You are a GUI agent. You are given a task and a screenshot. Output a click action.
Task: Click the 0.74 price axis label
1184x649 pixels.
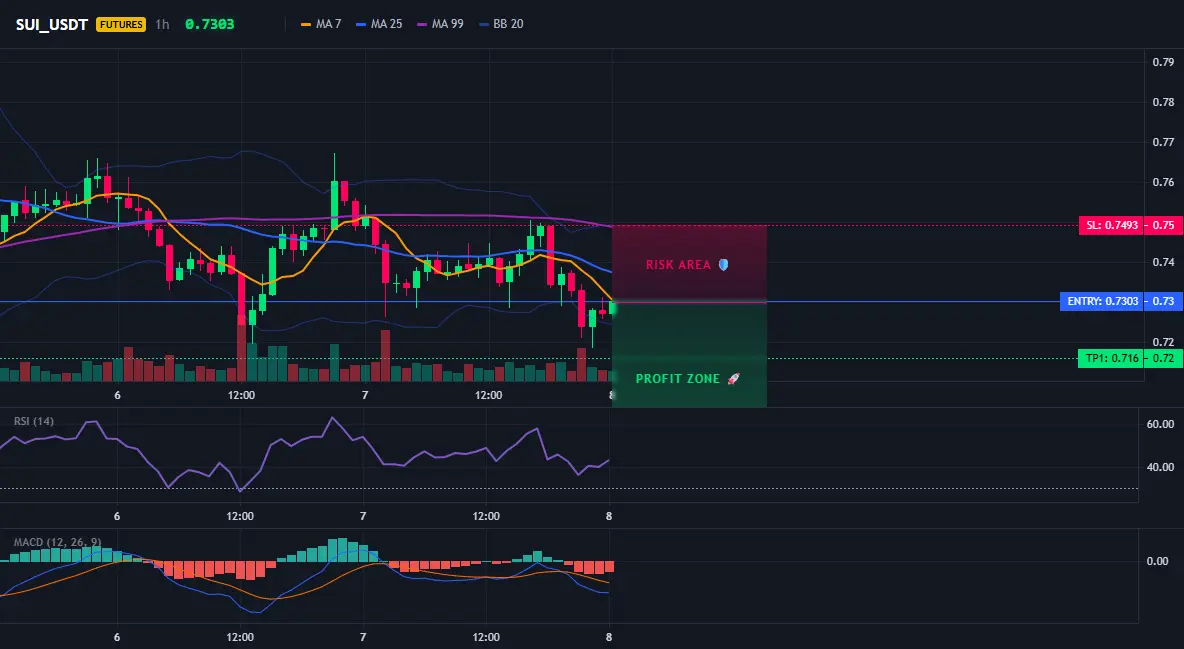pos(1163,262)
